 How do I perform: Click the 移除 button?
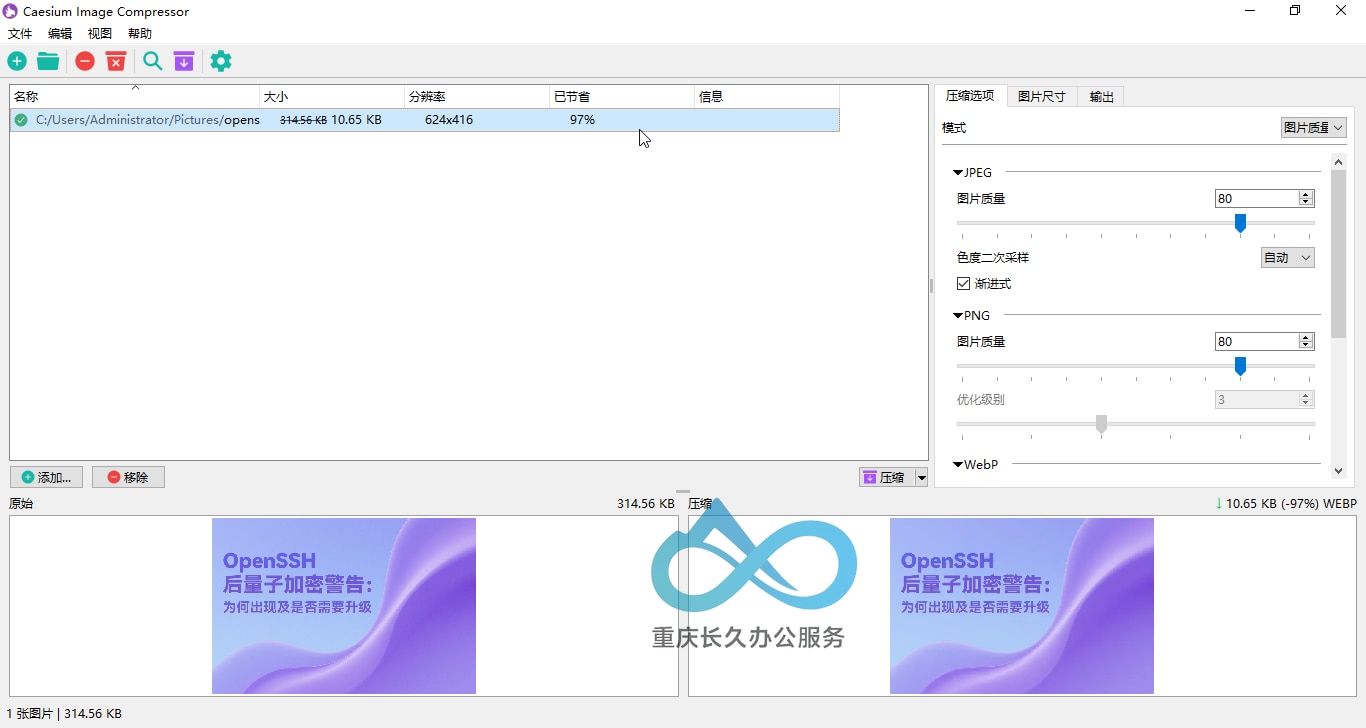tap(128, 478)
